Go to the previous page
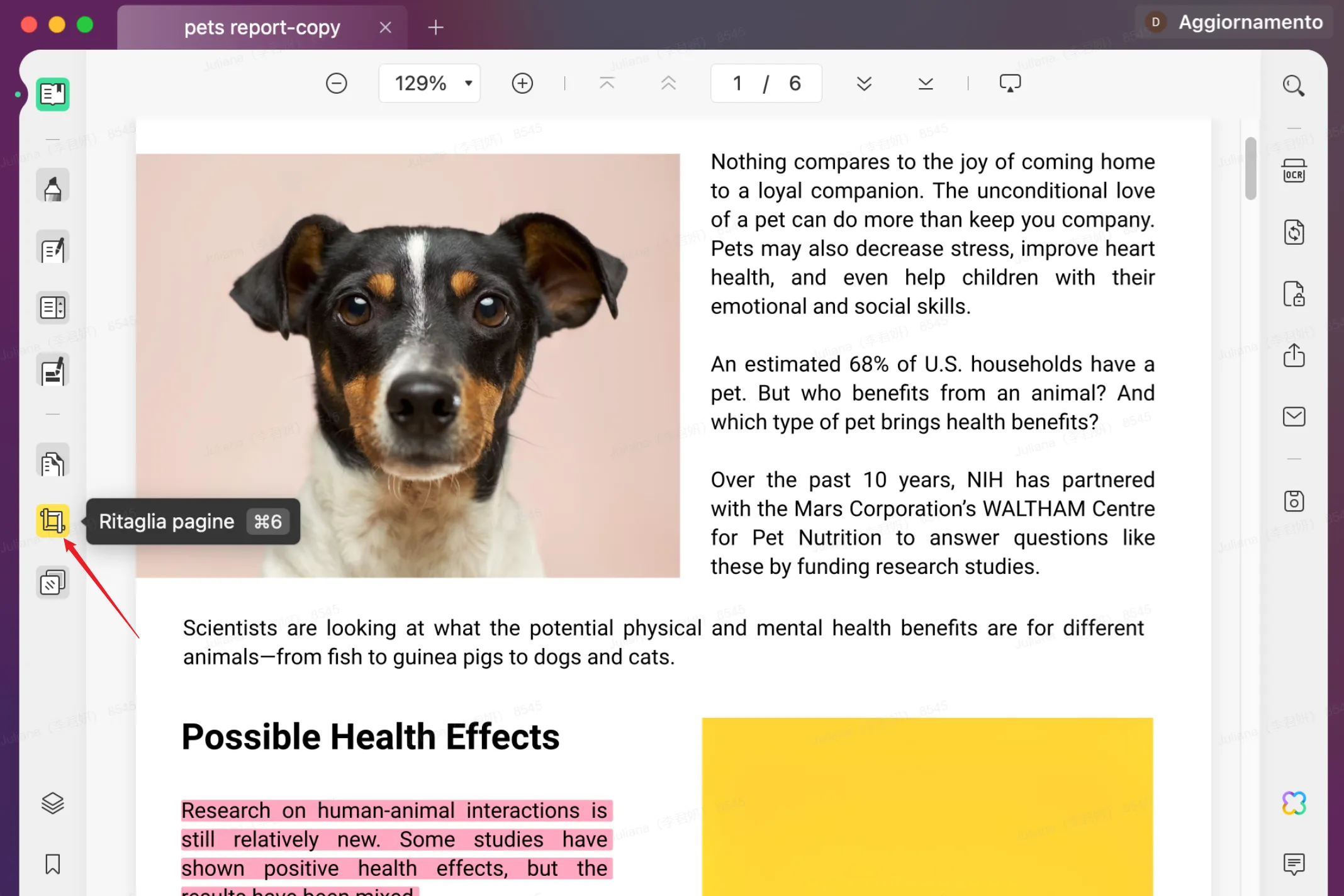The image size is (1344, 896). [x=668, y=83]
